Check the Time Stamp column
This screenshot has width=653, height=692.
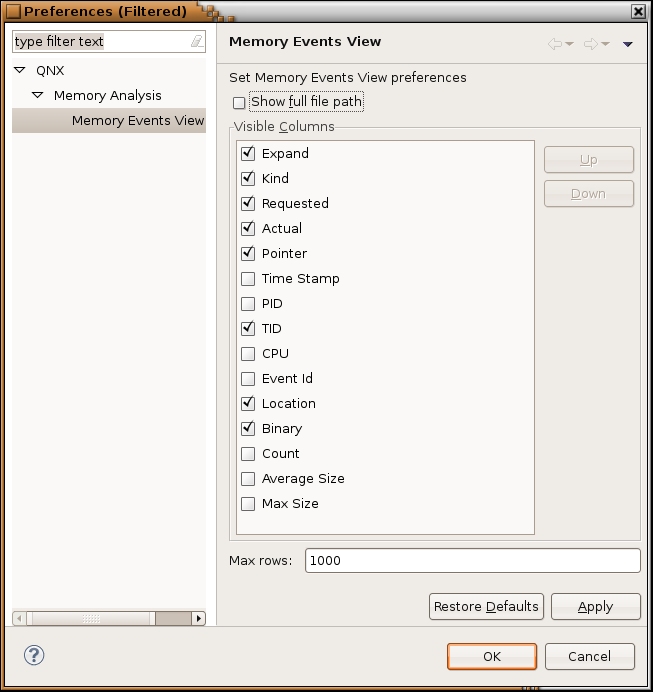[x=248, y=279]
